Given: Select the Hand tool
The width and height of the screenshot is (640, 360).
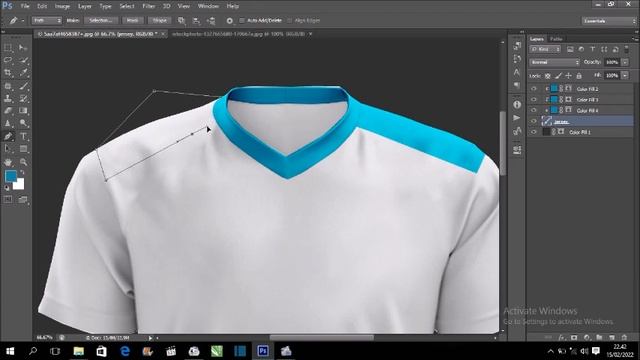Looking at the screenshot, I should pyautogui.click(x=8, y=162).
